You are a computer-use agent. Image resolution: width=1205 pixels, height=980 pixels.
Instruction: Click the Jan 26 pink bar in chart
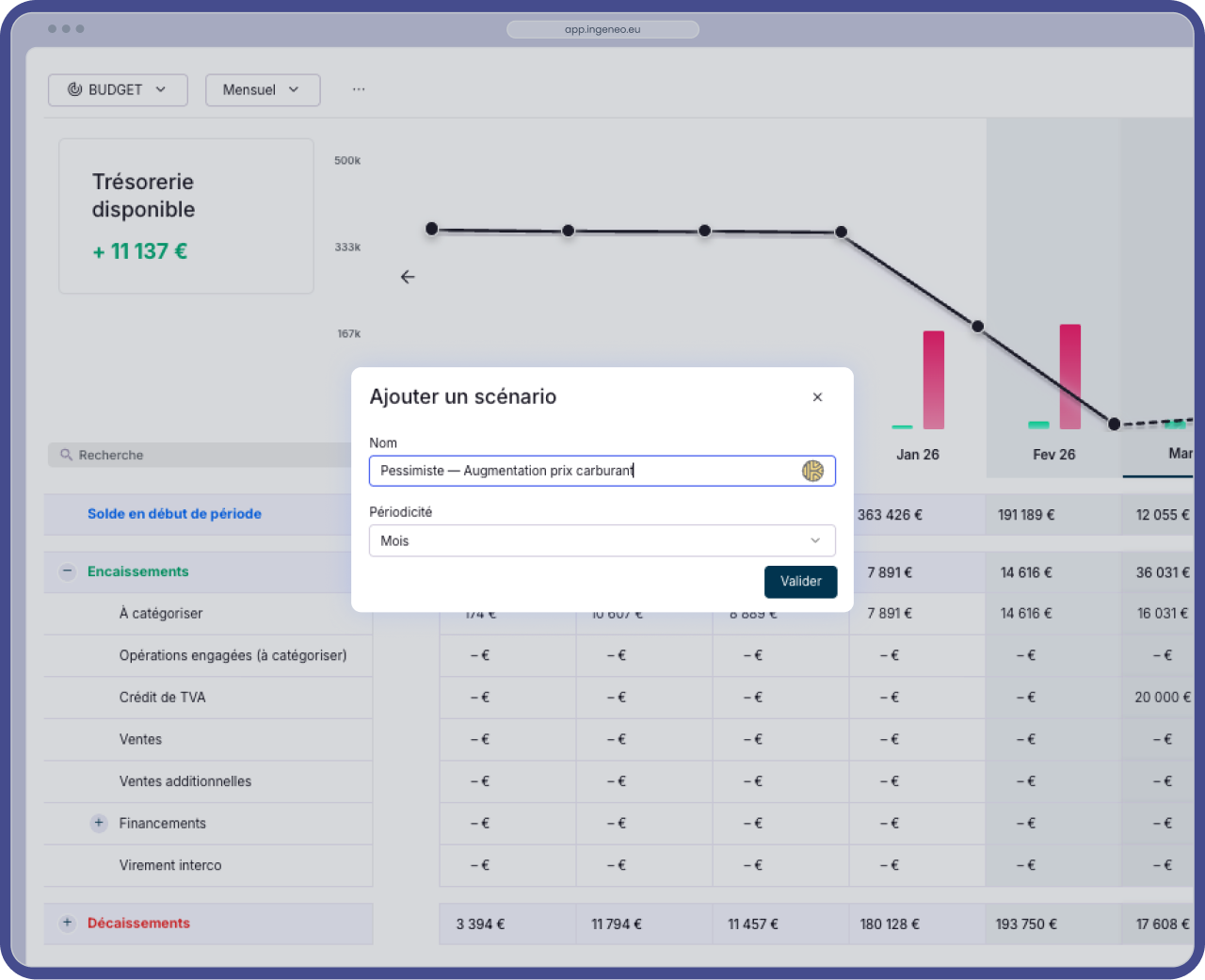[933, 380]
